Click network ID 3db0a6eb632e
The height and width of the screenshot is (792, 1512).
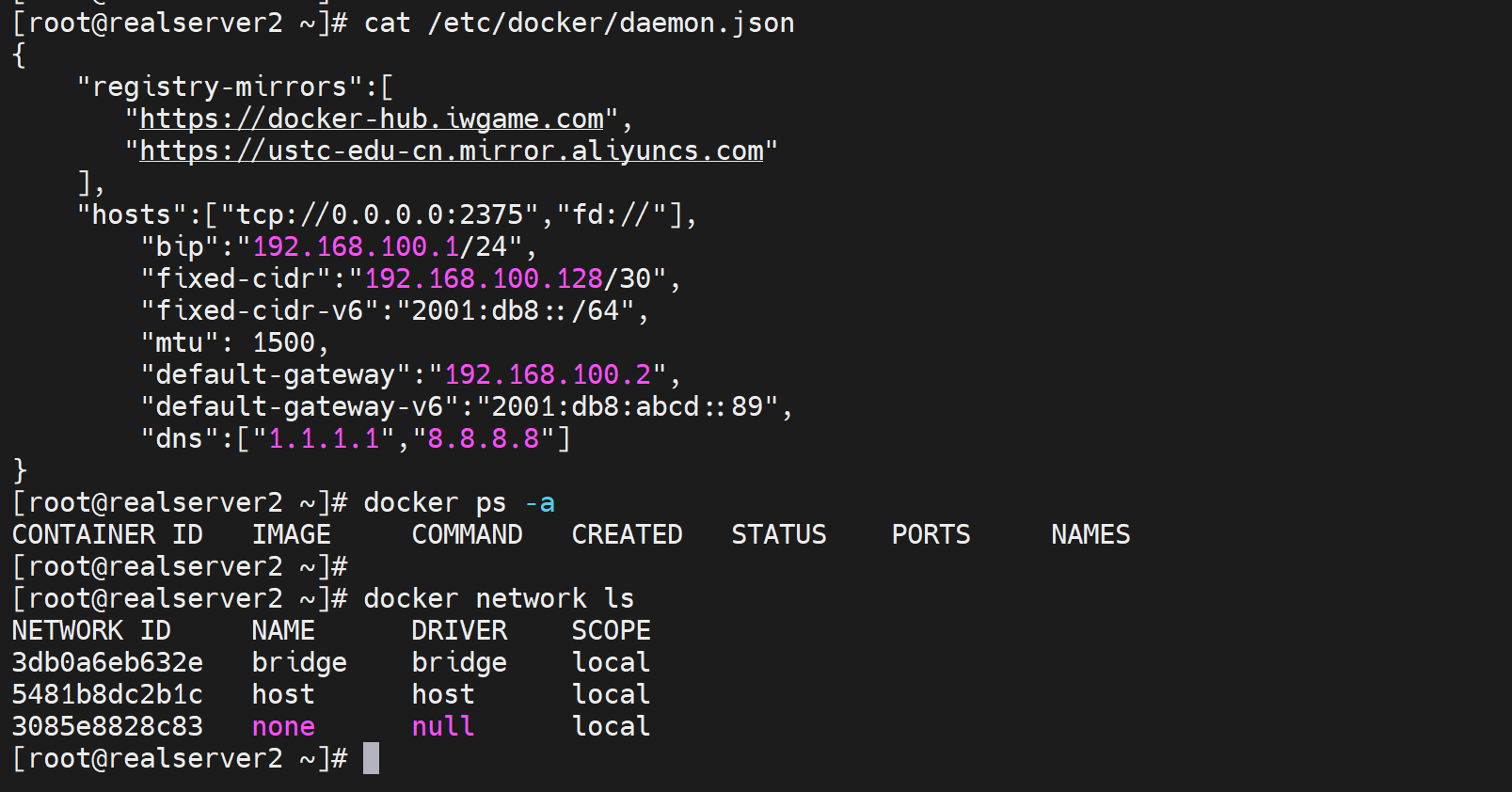(107, 663)
